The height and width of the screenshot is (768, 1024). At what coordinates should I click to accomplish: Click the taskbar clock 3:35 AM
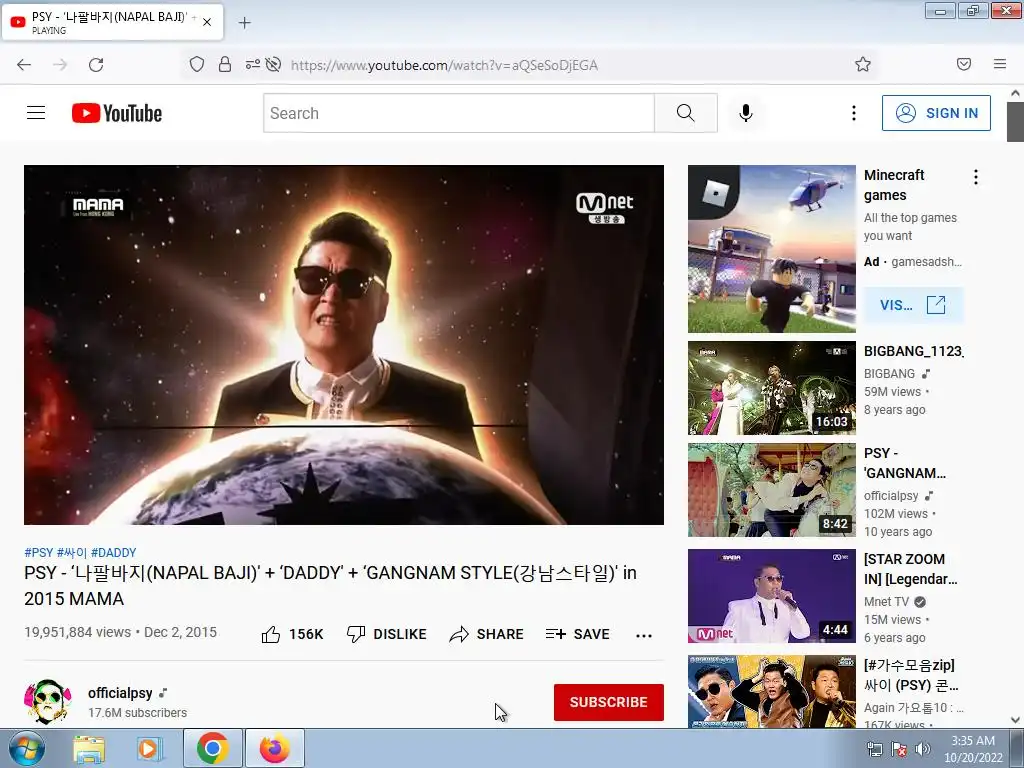coord(973,749)
